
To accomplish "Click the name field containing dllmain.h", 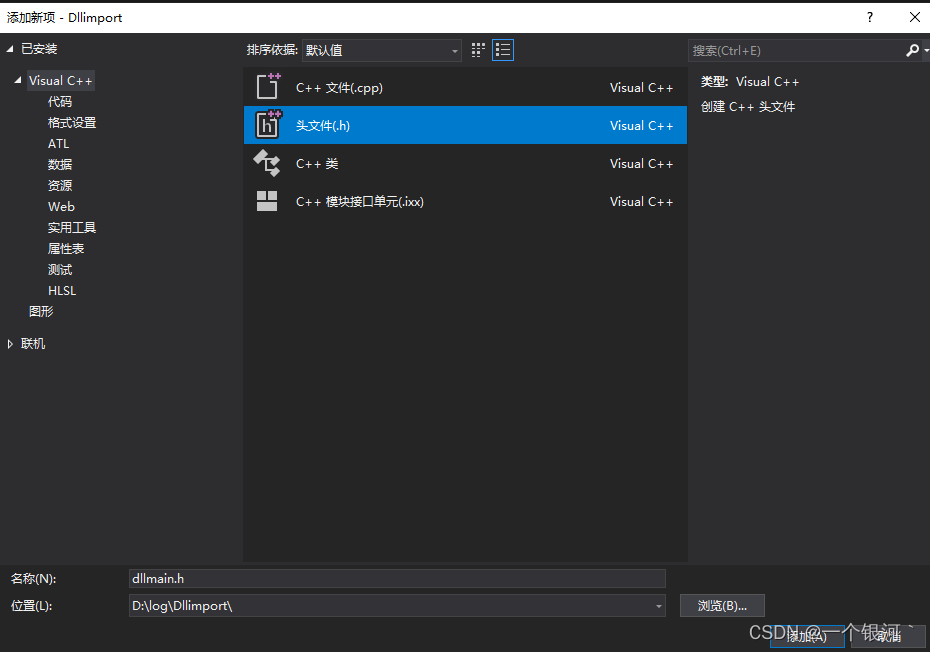I will tap(397, 578).
